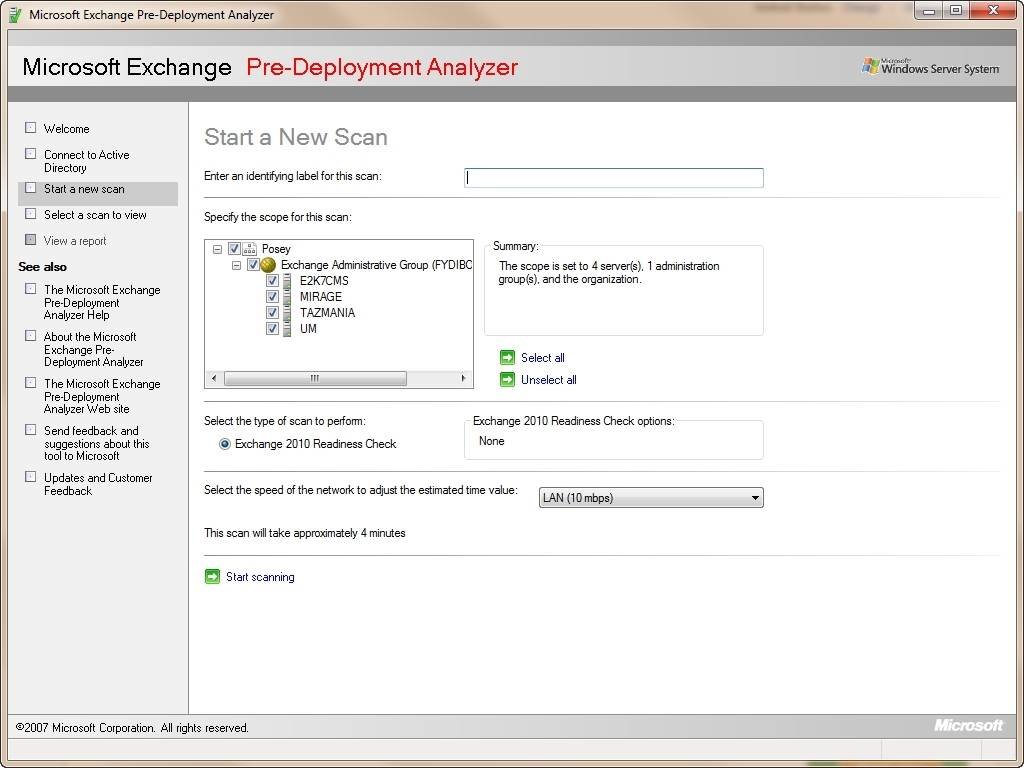Click the server icon next to E2K7CMS

coord(287,281)
